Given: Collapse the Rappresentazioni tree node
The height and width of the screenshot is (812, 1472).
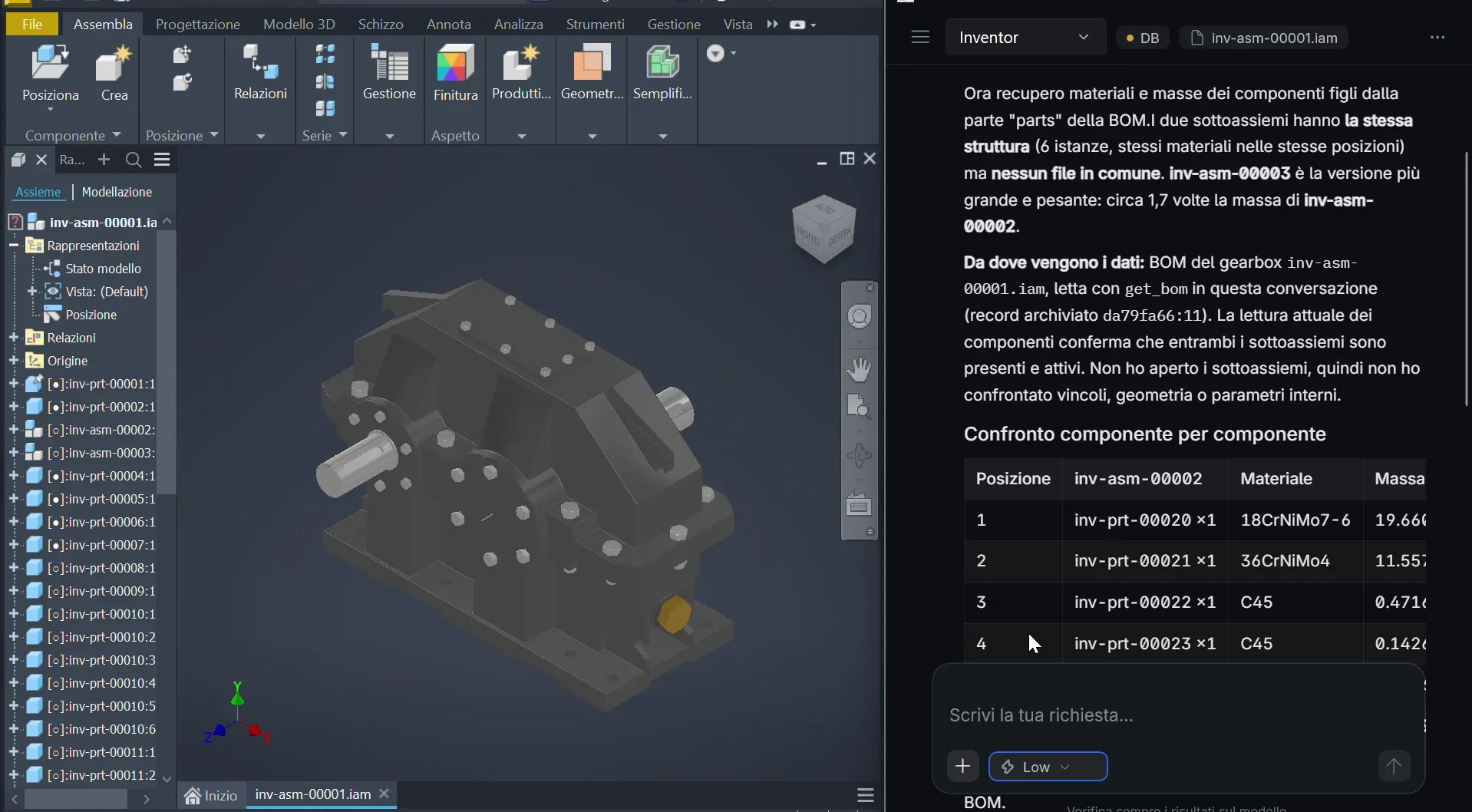Looking at the screenshot, I should (13, 246).
